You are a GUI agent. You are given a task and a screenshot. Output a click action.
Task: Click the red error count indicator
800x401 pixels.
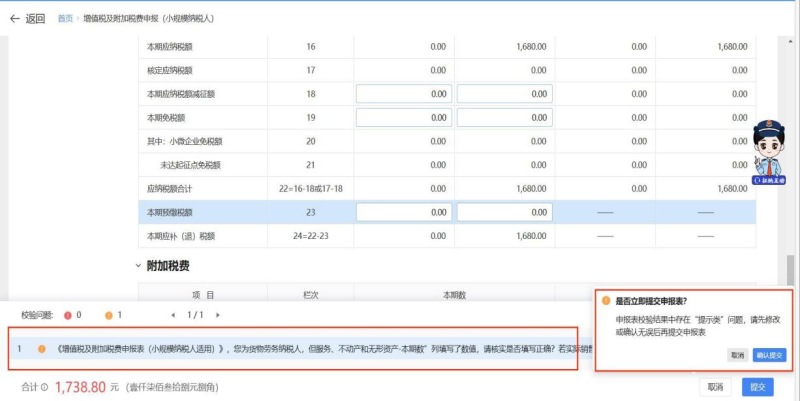(68, 315)
